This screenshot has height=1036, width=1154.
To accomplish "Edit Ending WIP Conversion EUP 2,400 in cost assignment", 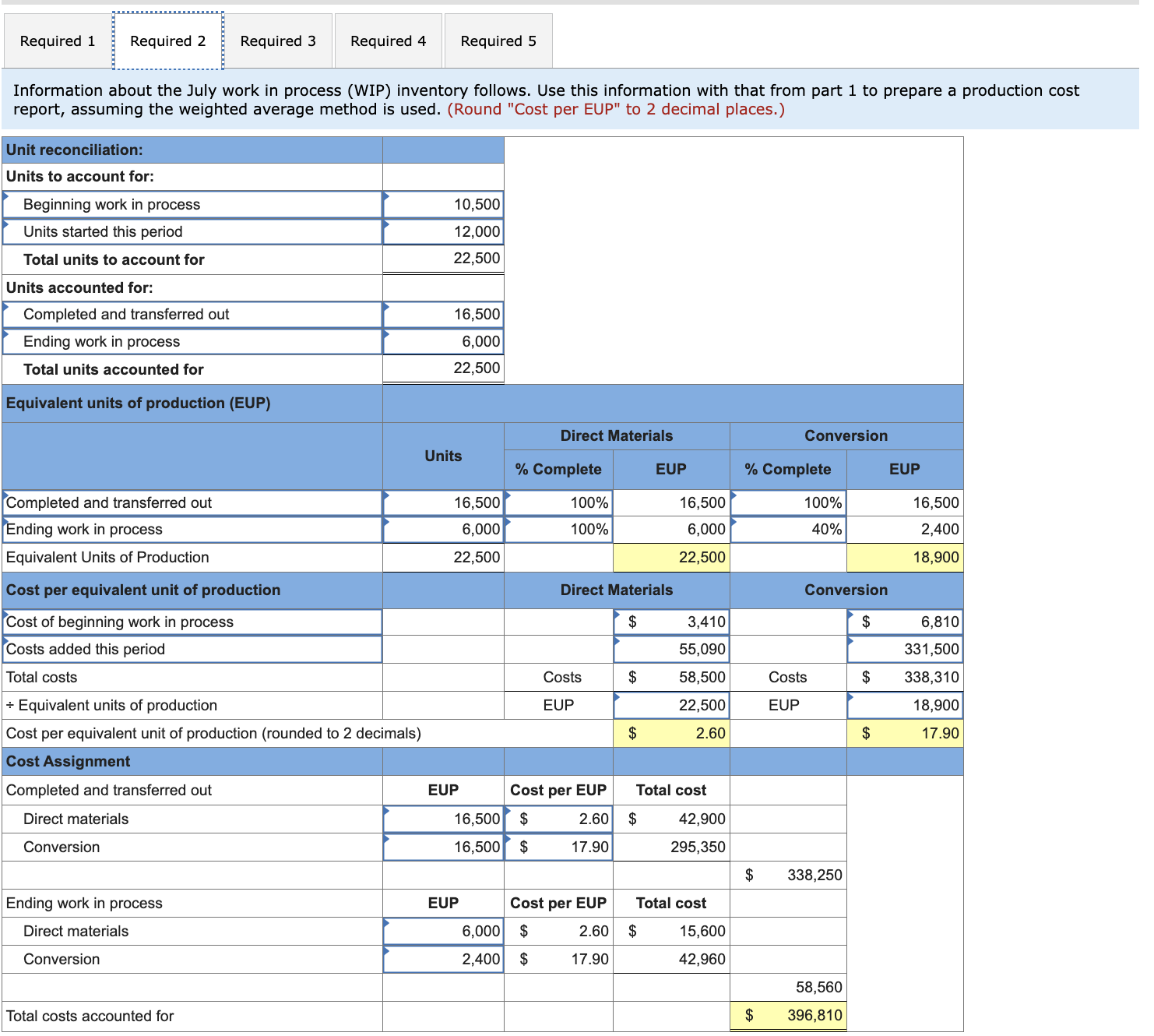I will pos(443,959).
